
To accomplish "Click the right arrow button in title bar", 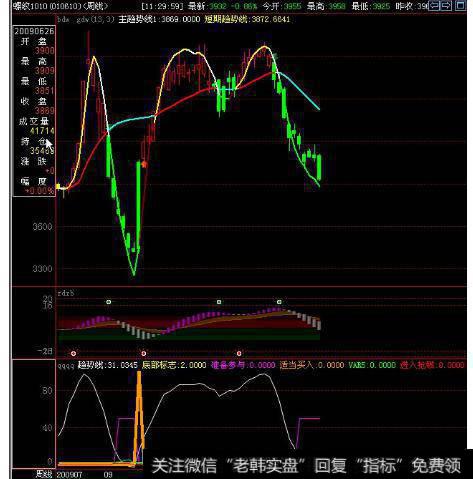I will (x=446, y=6).
